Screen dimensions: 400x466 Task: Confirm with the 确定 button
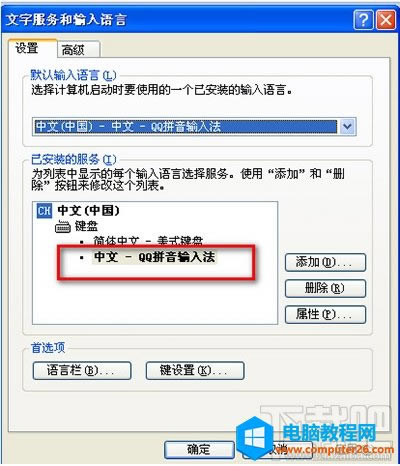pyautogui.click(x=199, y=449)
